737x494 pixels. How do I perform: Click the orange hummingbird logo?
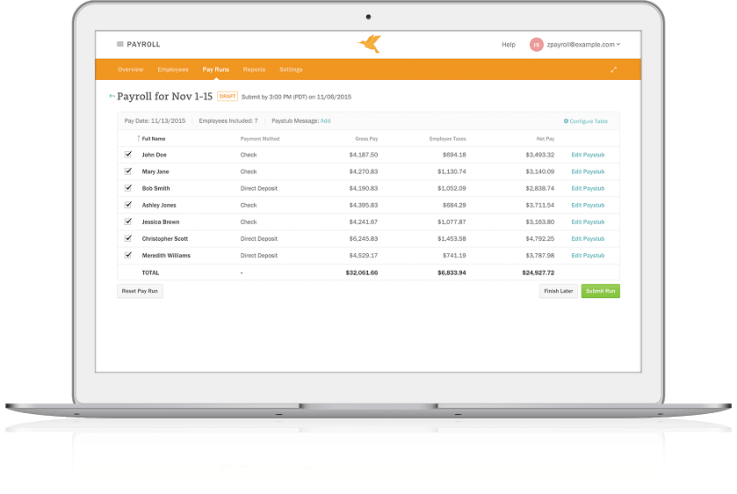369,44
